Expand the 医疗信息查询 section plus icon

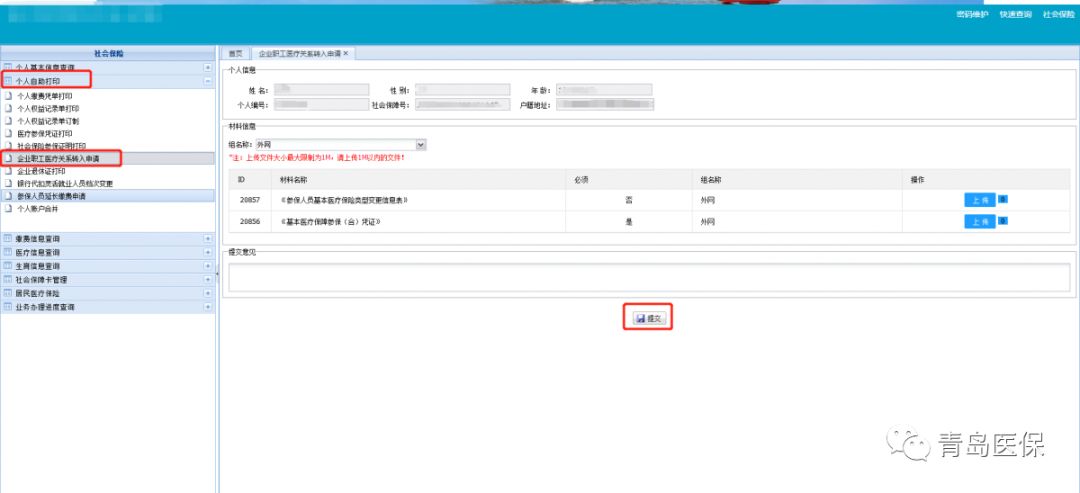(x=208, y=253)
